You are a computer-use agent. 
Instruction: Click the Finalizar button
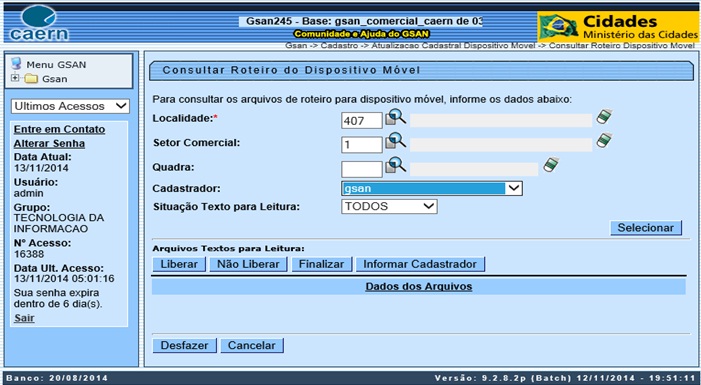[x=321, y=264]
